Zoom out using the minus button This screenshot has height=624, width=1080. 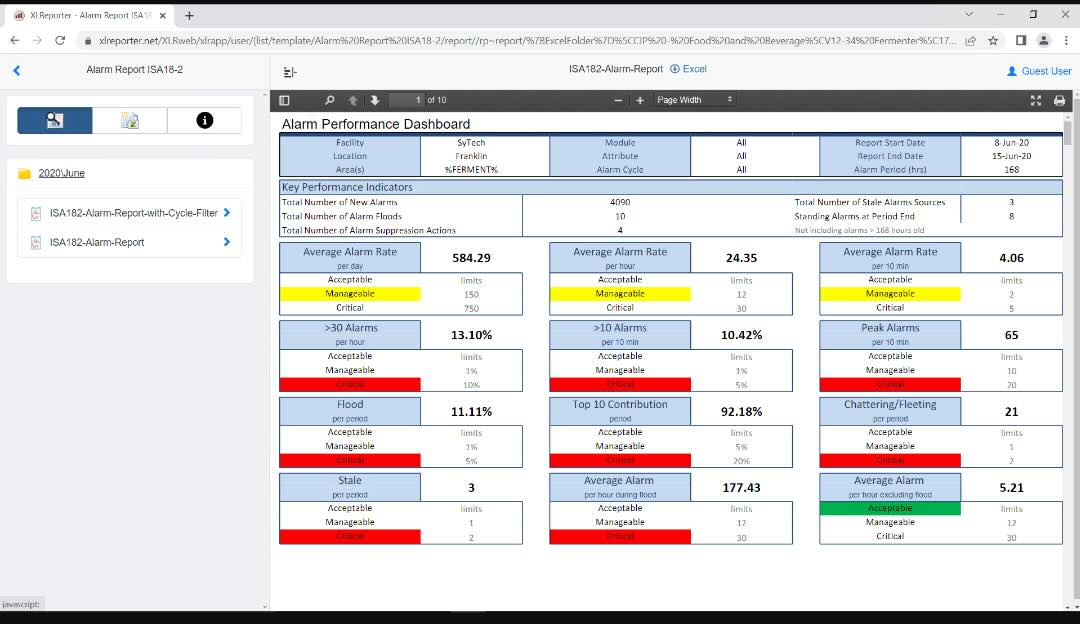pos(618,100)
